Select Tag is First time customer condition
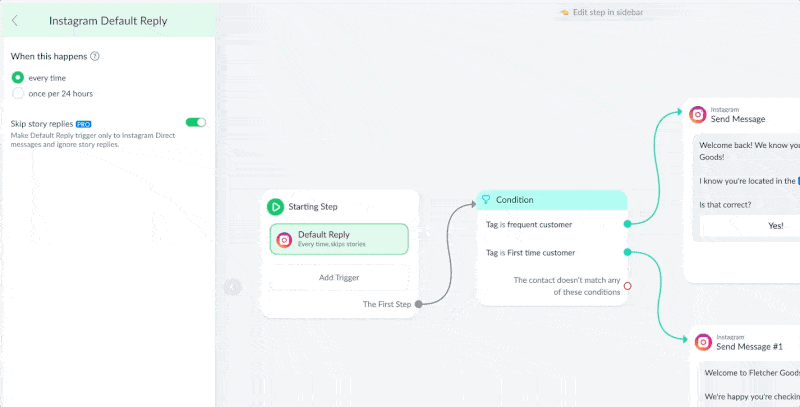800x407 pixels. coord(531,252)
